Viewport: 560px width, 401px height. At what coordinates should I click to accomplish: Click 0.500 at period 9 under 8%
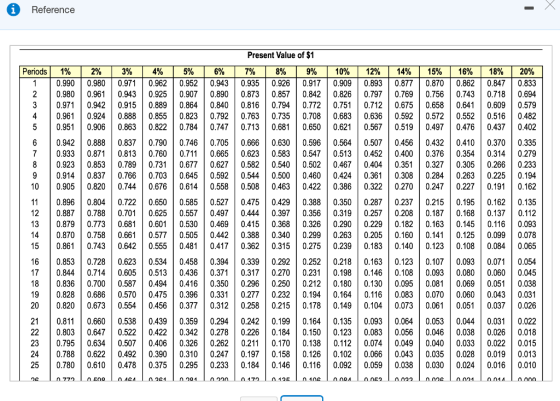281,176
